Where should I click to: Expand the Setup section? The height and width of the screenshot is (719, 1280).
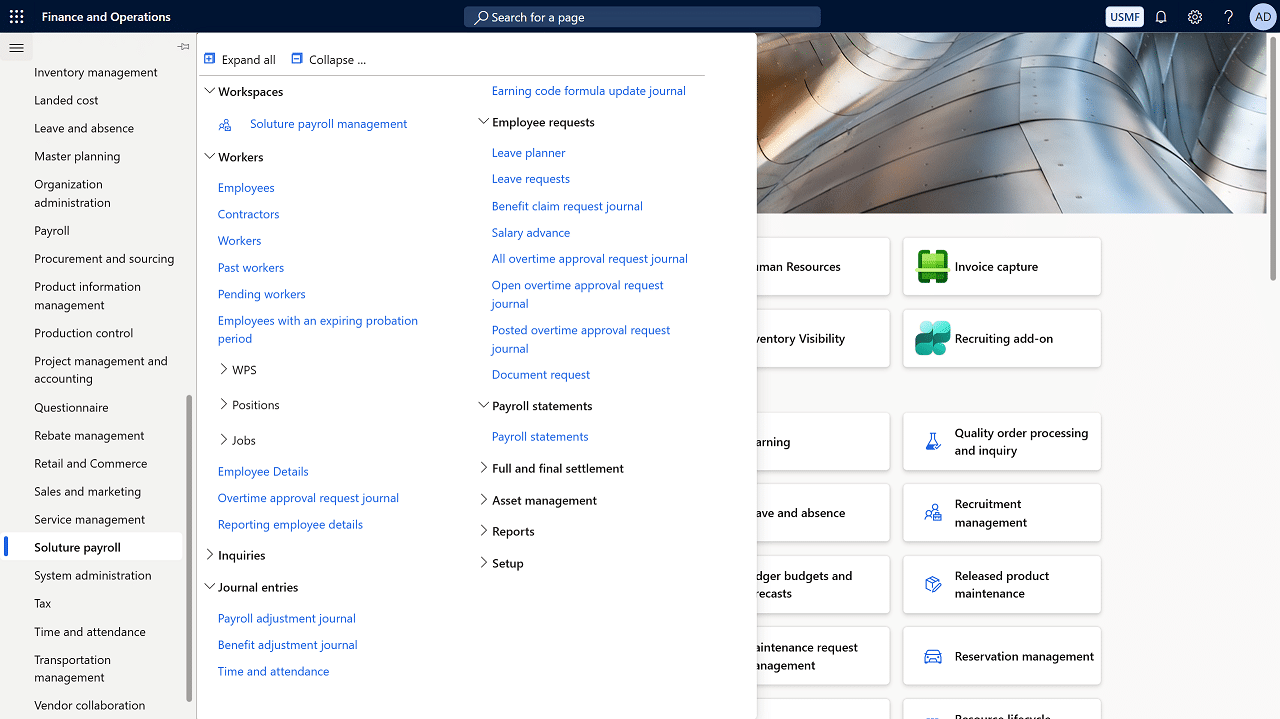[484, 562]
